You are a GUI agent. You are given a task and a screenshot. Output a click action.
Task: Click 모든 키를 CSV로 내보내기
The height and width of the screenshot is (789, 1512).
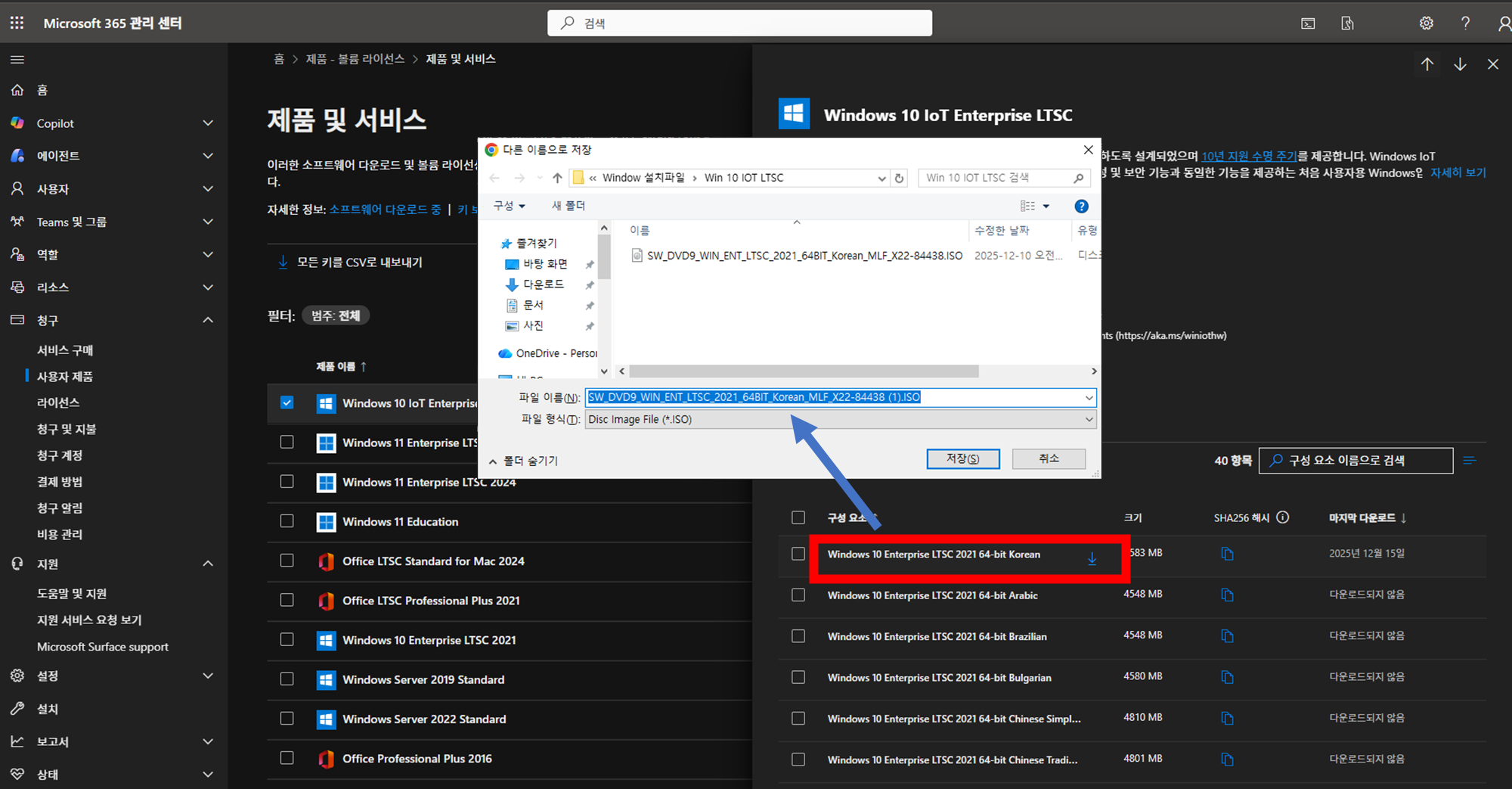(x=351, y=262)
